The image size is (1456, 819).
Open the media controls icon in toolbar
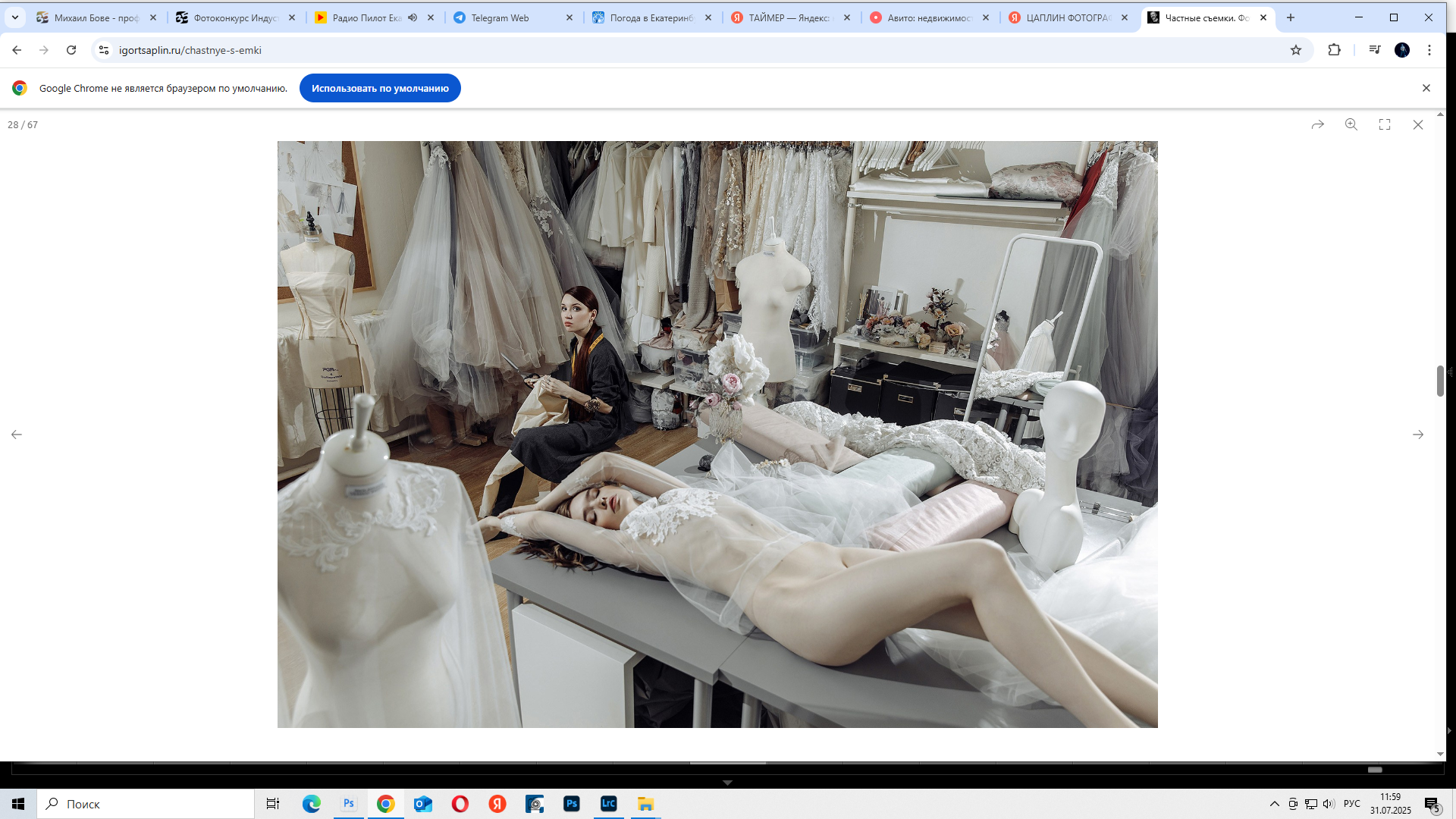coord(1375,50)
